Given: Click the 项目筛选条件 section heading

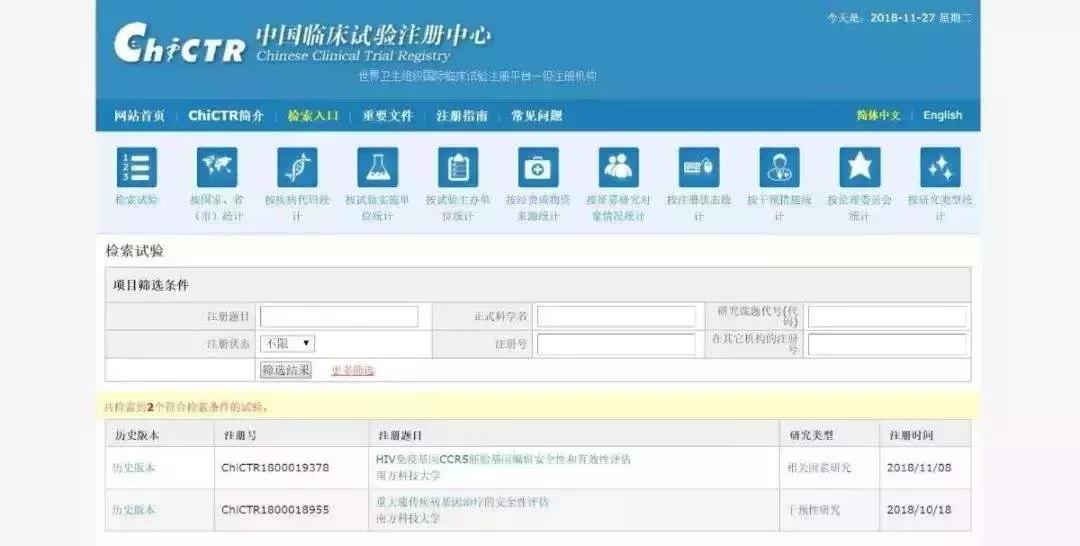Looking at the screenshot, I should [151, 285].
